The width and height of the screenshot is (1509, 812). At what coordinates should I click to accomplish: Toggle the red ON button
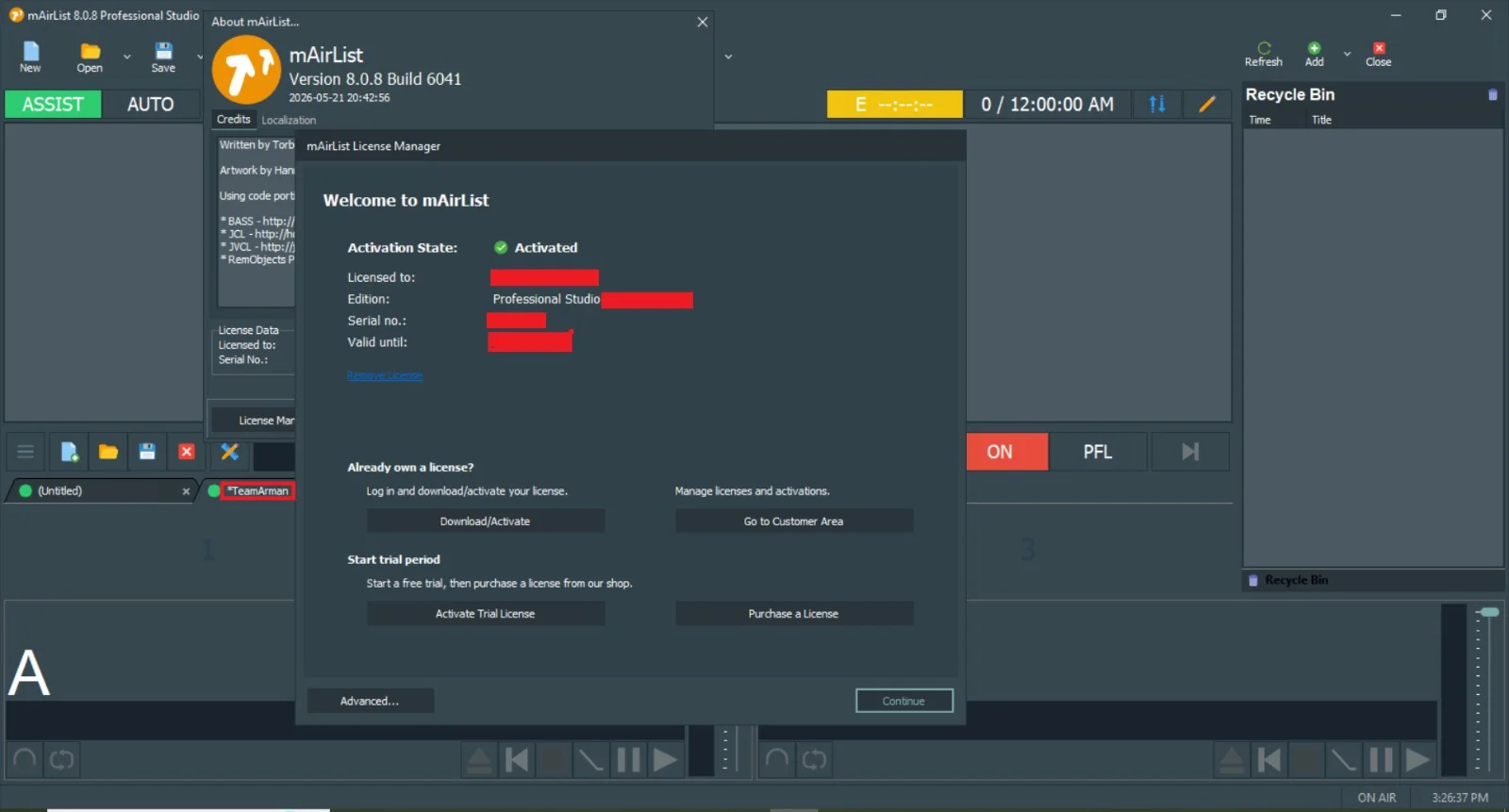[1007, 452]
